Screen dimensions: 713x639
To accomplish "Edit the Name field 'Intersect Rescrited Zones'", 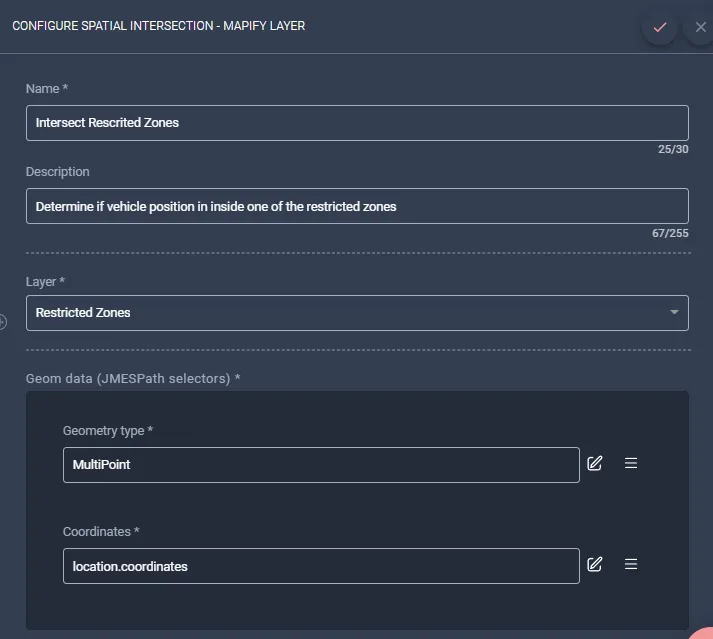I will tap(357, 123).
